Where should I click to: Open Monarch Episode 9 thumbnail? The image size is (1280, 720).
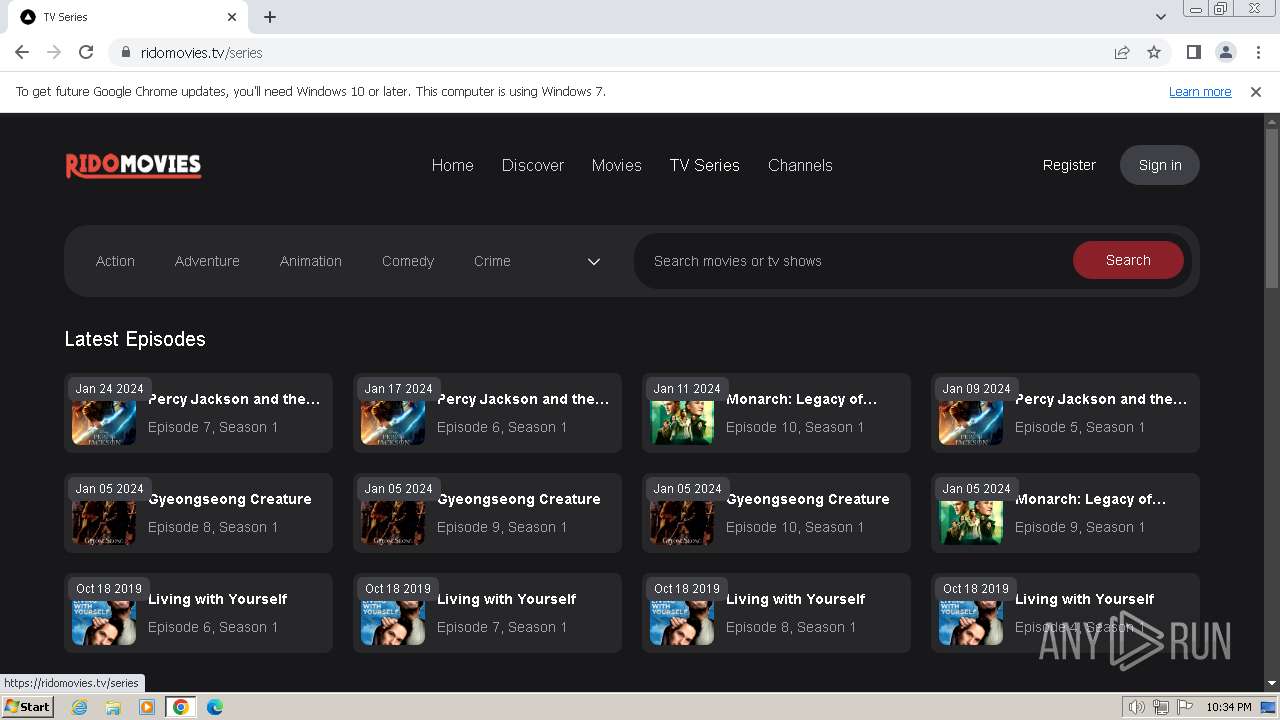click(971, 523)
